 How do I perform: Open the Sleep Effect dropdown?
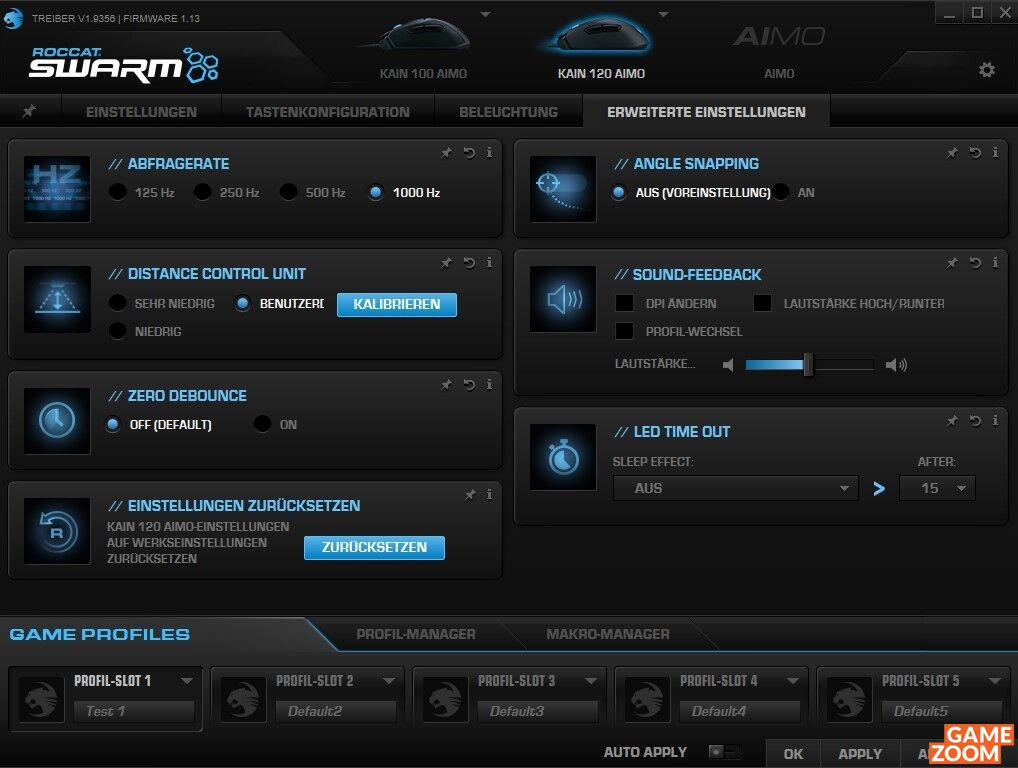click(736, 488)
